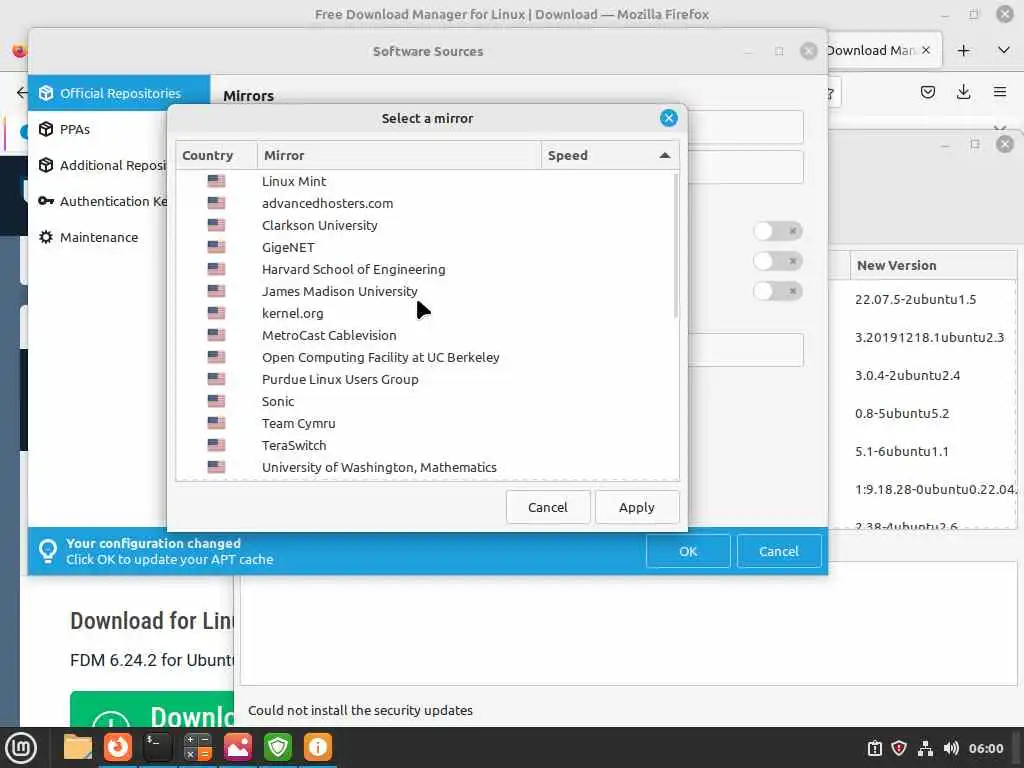1024x768 pixels.
Task: Click Cancel in the mirror dialog
Action: point(548,507)
